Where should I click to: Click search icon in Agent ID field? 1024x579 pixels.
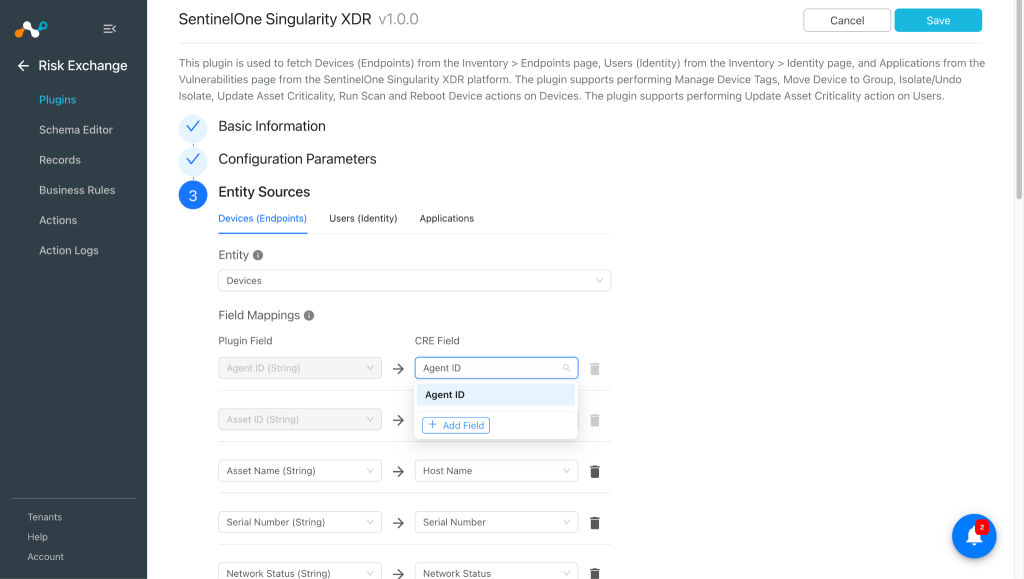coord(566,368)
